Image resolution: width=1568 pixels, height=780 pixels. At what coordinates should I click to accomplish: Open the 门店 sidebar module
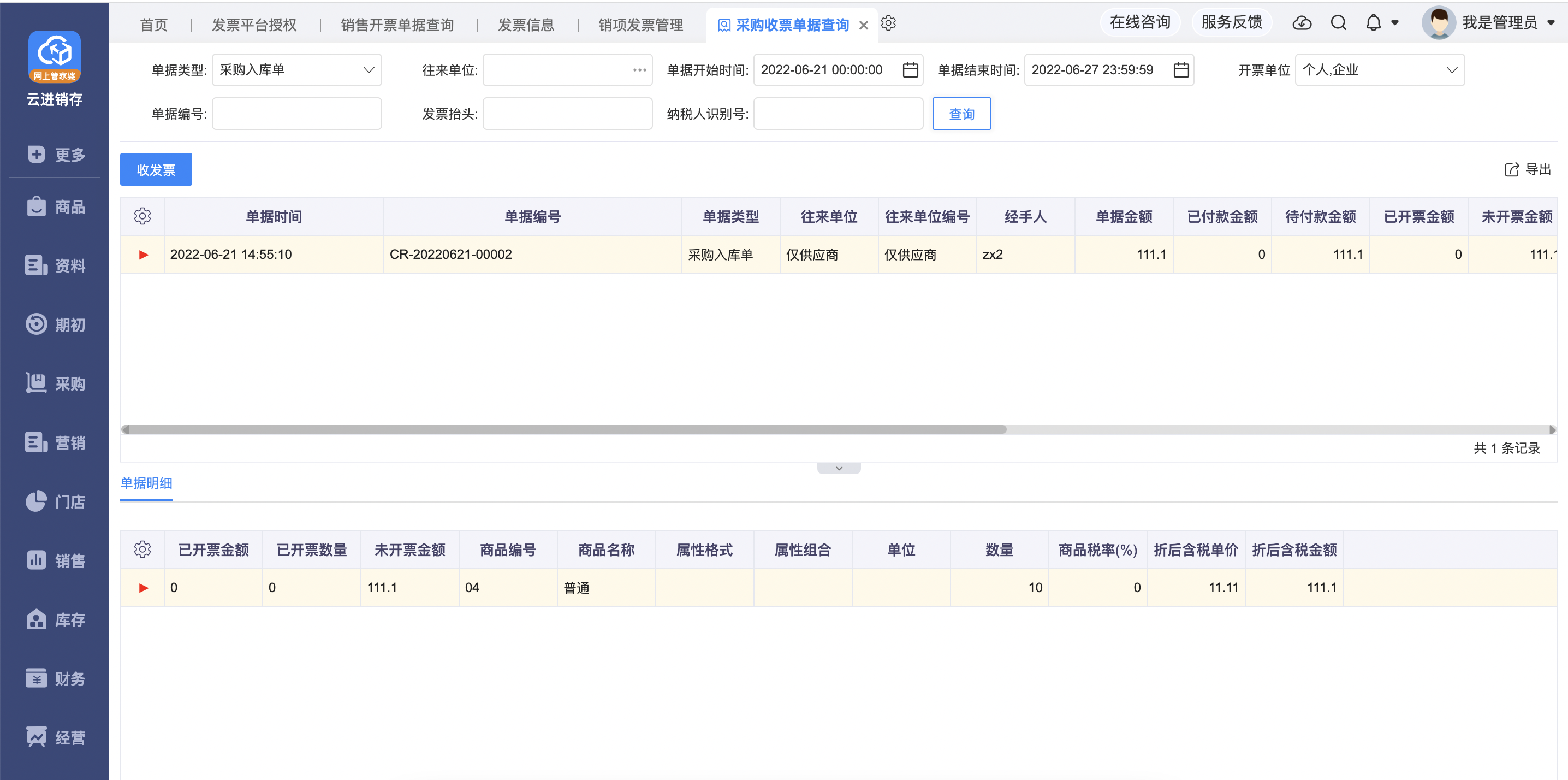(x=55, y=502)
